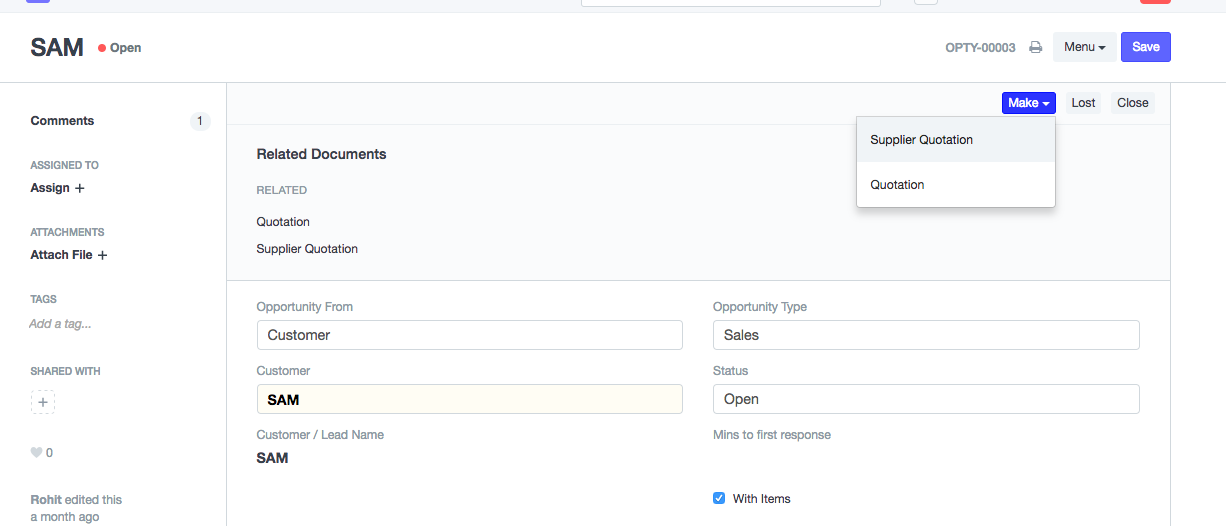Open related Quotation document link
Image resolution: width=1226 pixels, height=526 pixels.
pyautogui.click(x=283, y=222)
